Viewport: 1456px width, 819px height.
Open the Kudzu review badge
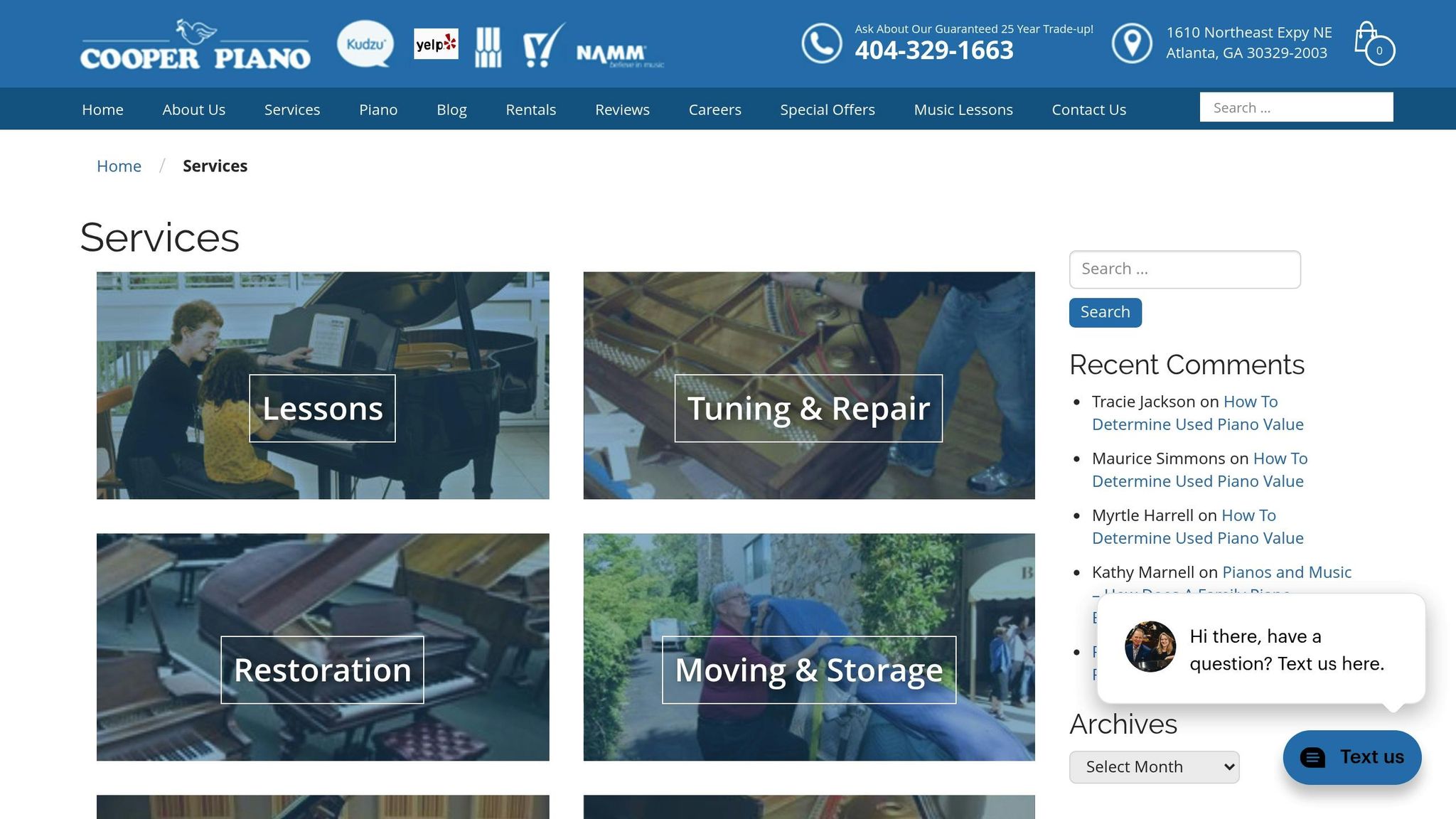click(365, 44)
